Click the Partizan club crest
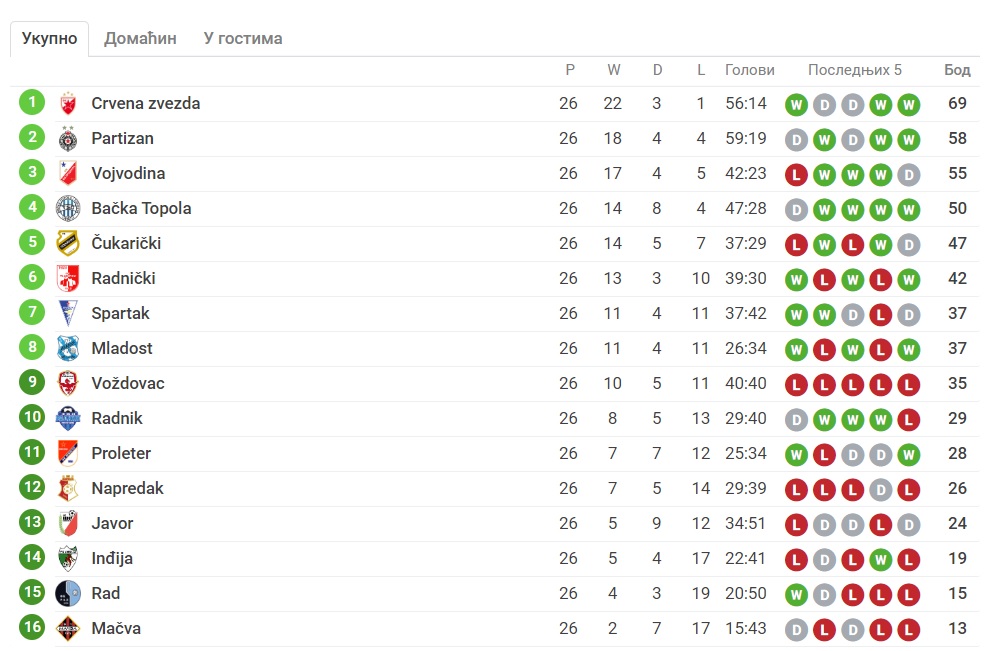Viewport: 992px width, 651px height. pos(68,138)
